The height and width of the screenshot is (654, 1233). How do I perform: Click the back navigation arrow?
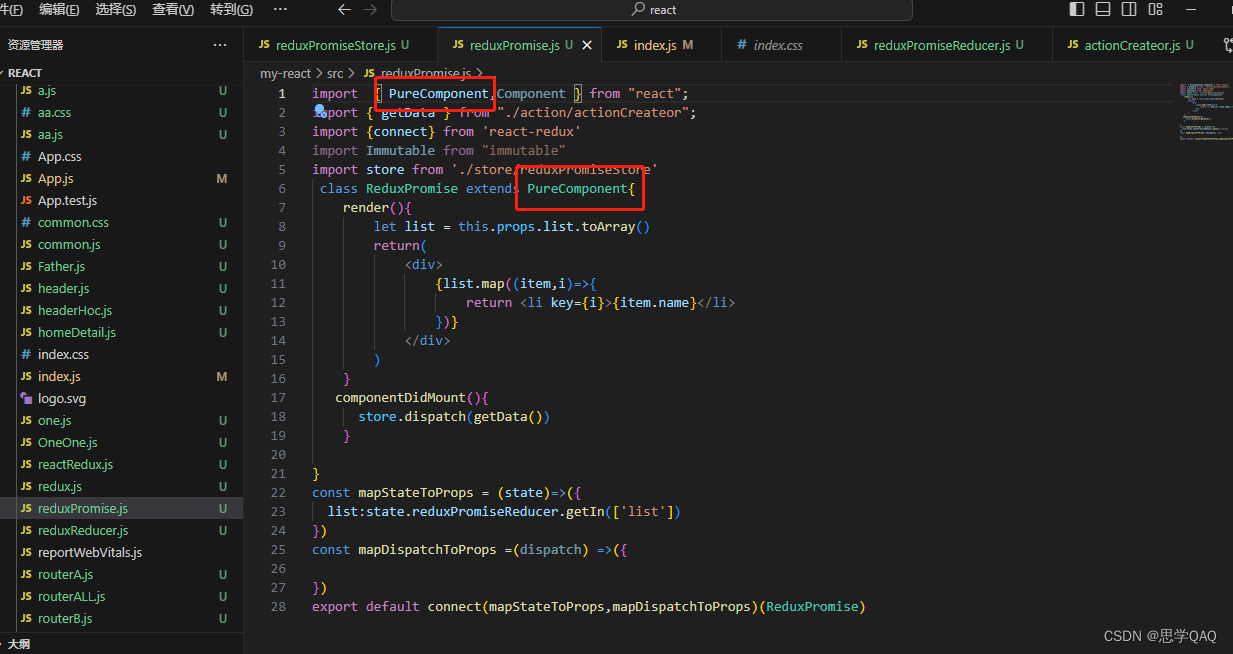[344, 9]
